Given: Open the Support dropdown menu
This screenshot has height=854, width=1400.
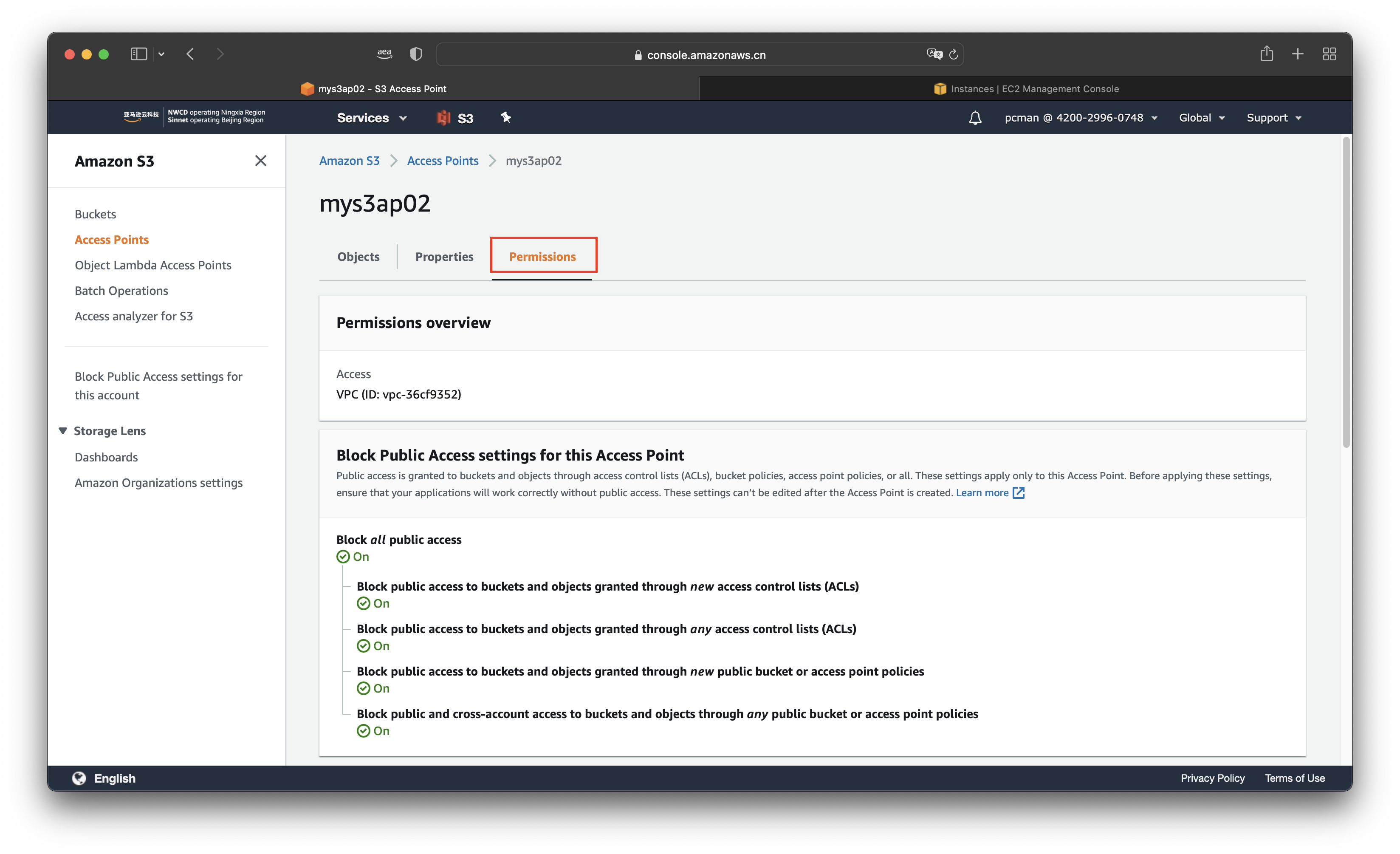Looking at the screenshot, I should (1274, 118).
